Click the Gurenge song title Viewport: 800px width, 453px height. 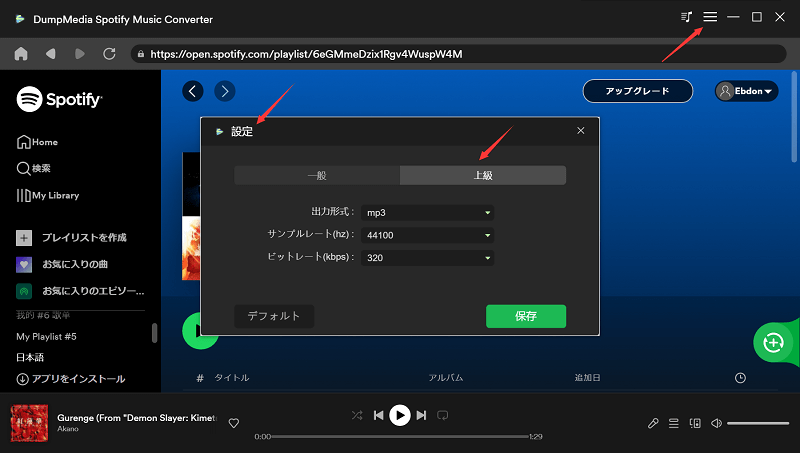click(x=137, y=418)
